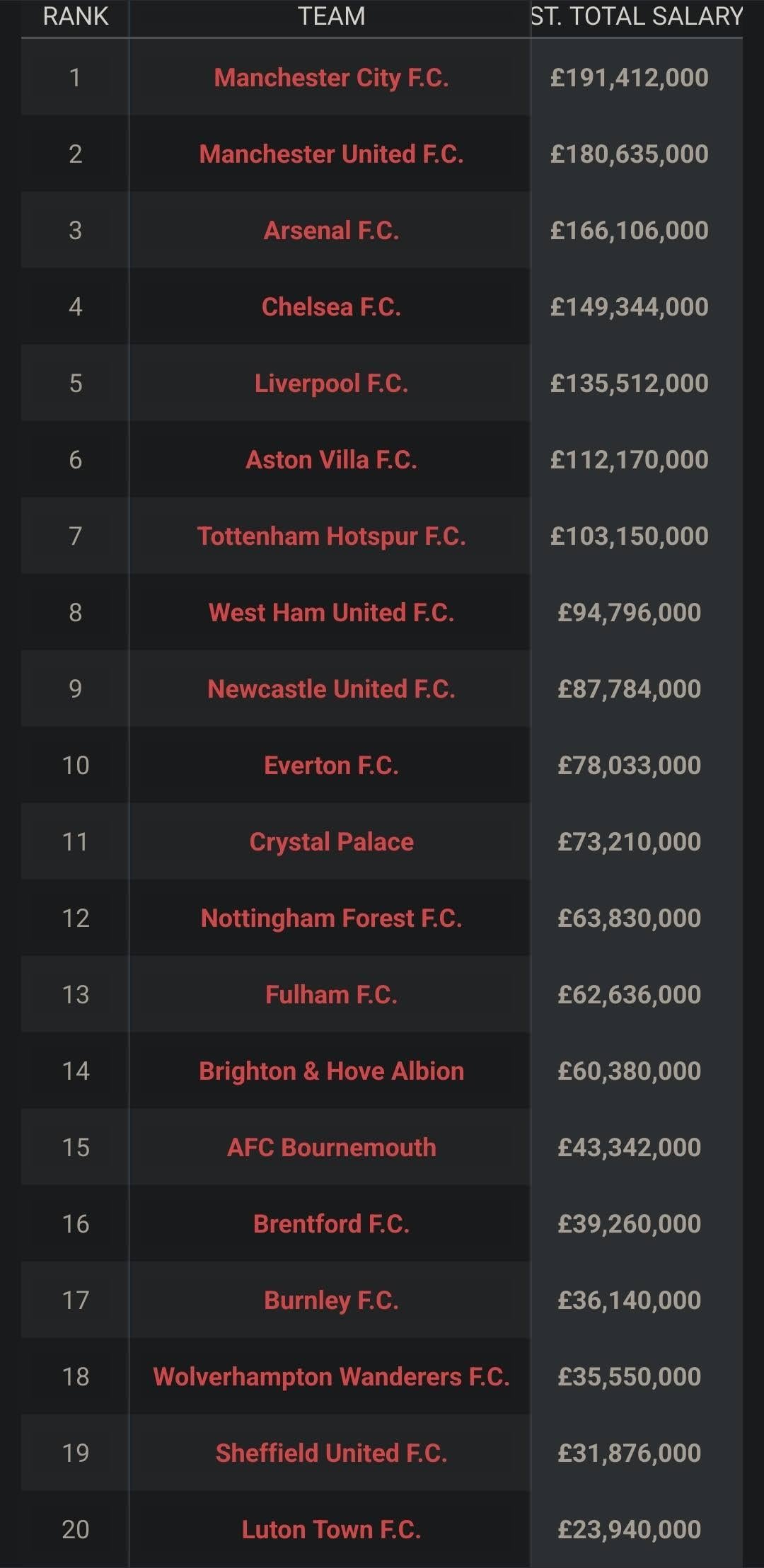Open the Liverpool F.C. team page
The width and height of the screenshot is (764, 1568).
(331, 384)
